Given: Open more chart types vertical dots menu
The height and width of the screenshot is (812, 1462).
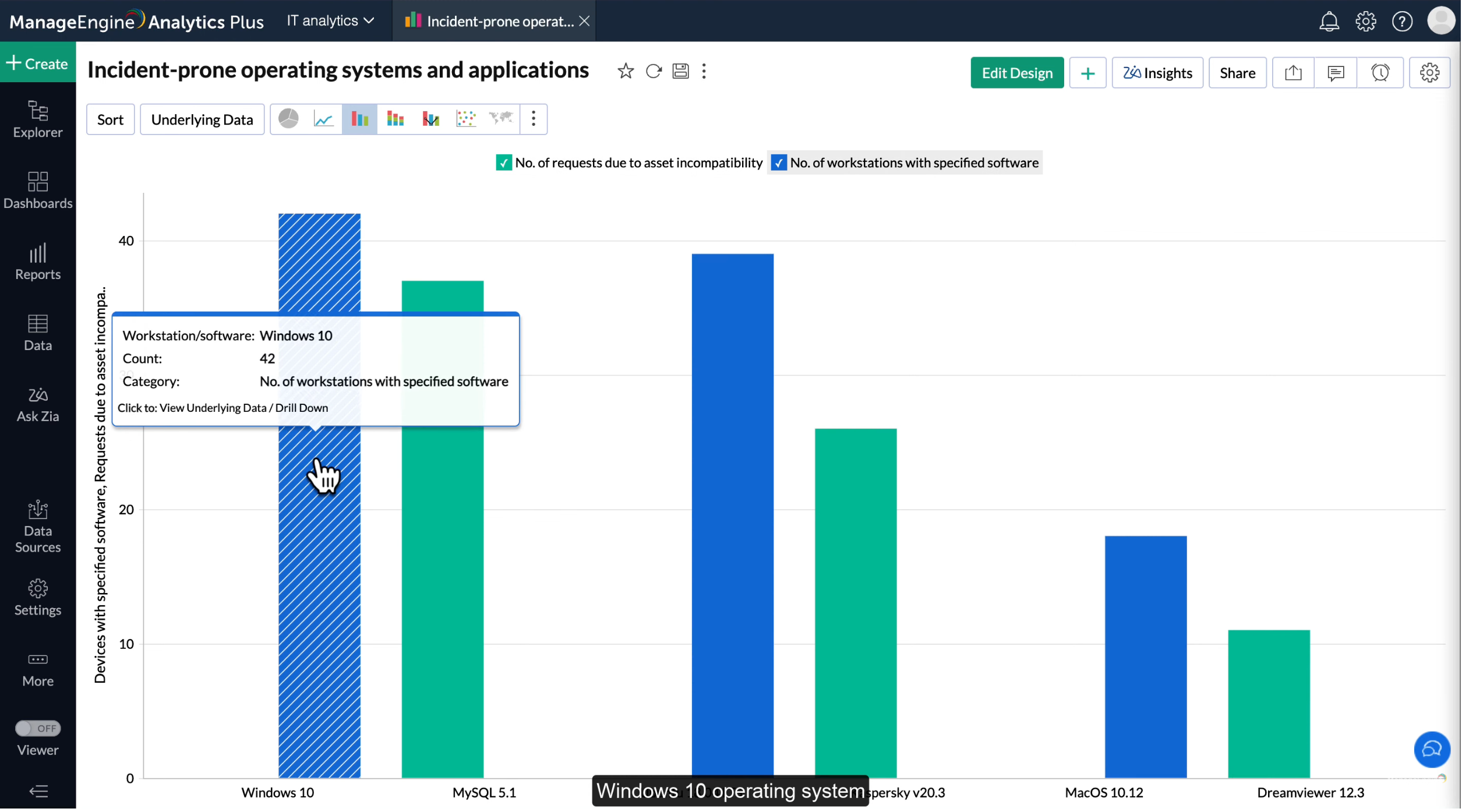Looking at the screenshot, I should click(x=534, y=119).
